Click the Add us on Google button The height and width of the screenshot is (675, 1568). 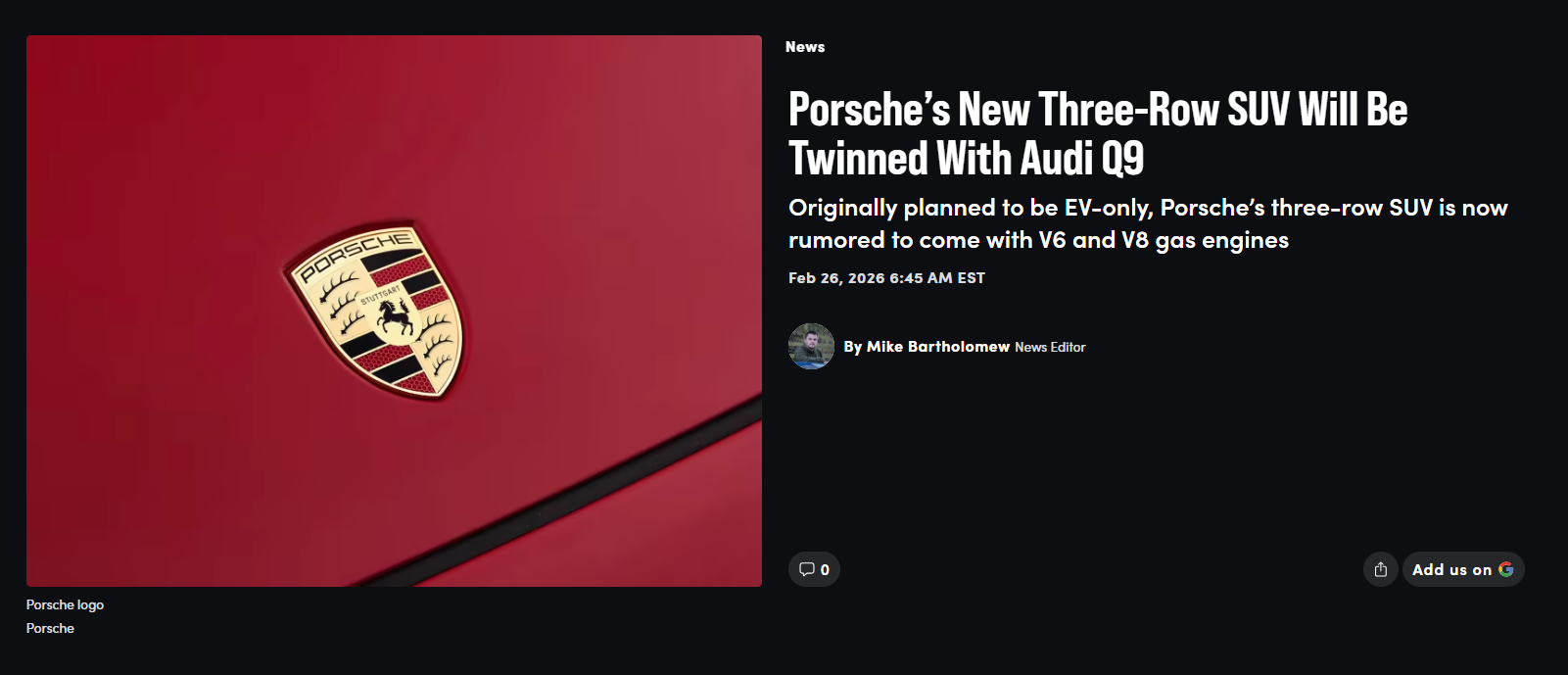(1463, 569)
